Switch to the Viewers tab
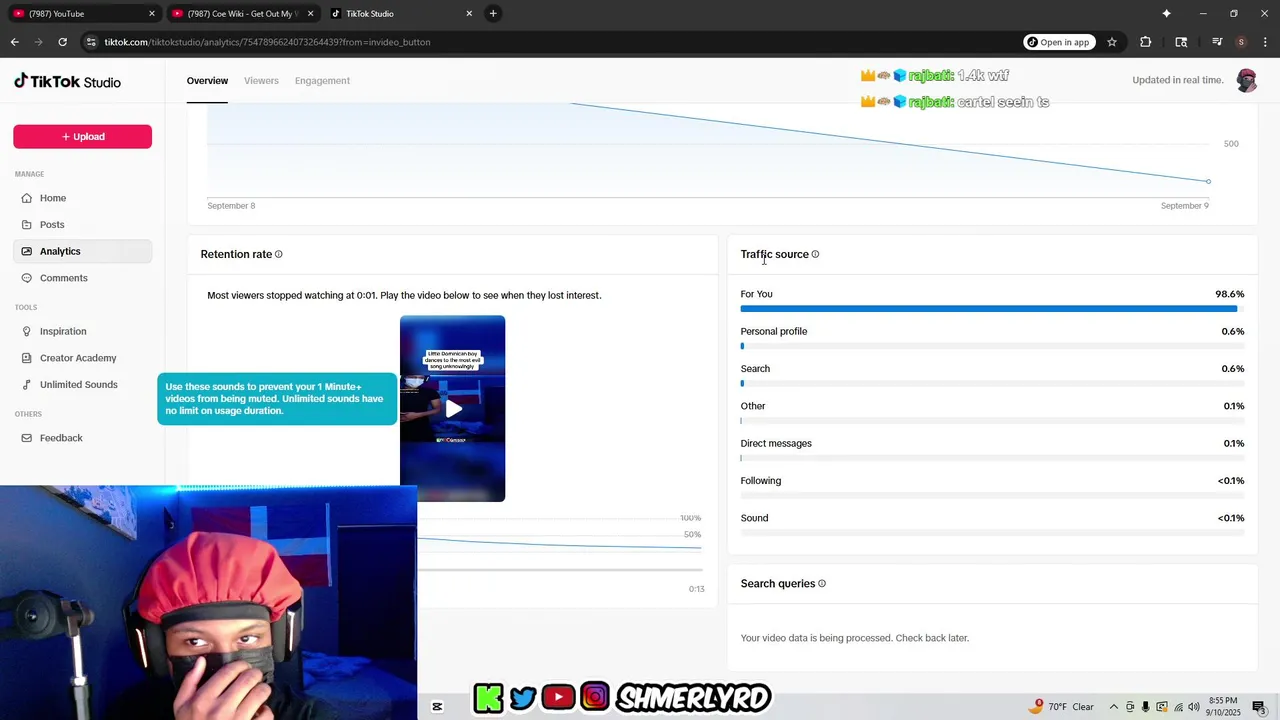The width and height of the screenshot is (1280, 720). pos(261,81)
